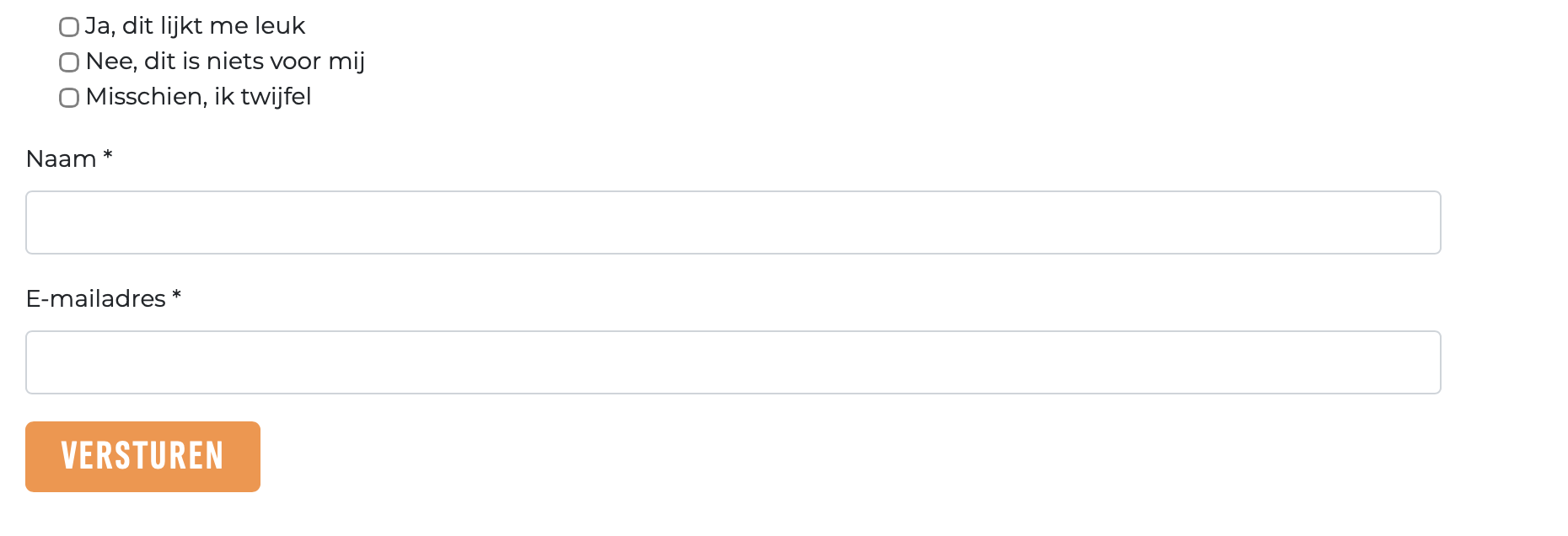
Task: Check the "Ja, dit lijkt me leuk" checkbox
Action: click(x=69, y=27)
